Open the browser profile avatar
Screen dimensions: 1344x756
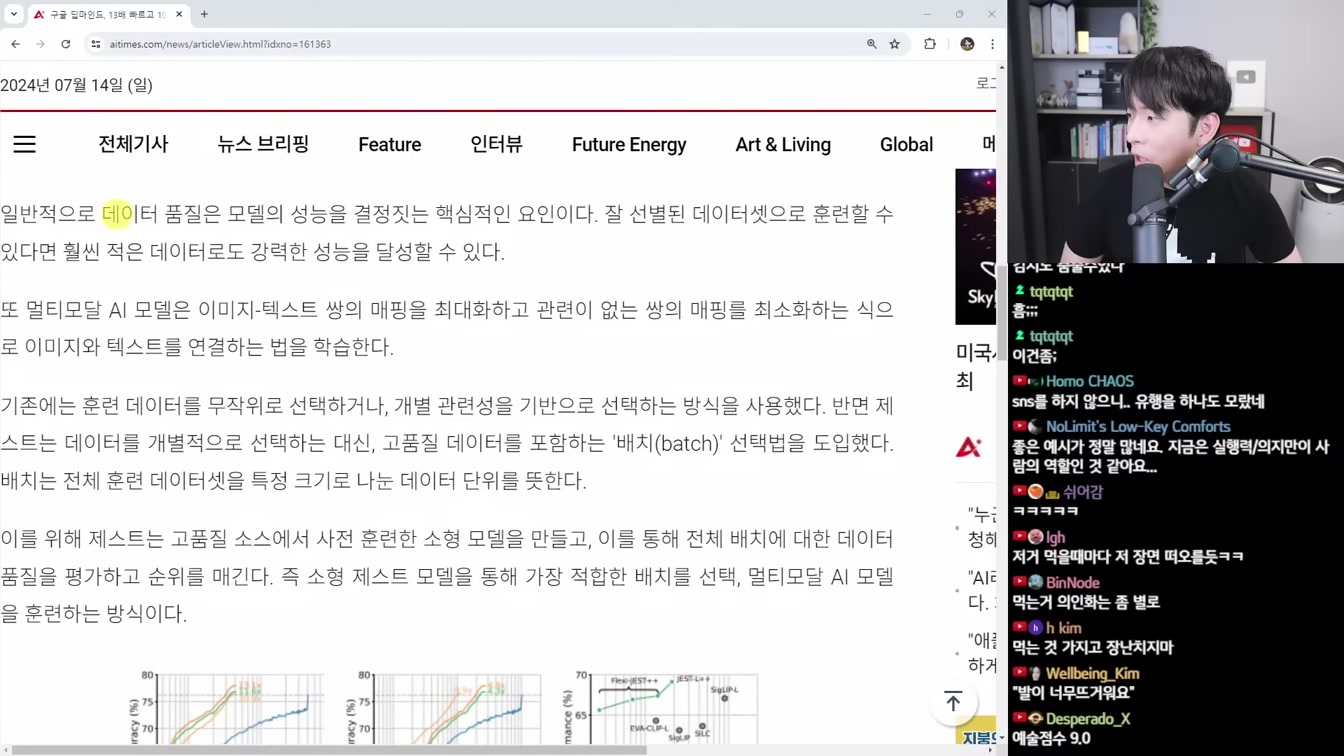tap(967, 44)
